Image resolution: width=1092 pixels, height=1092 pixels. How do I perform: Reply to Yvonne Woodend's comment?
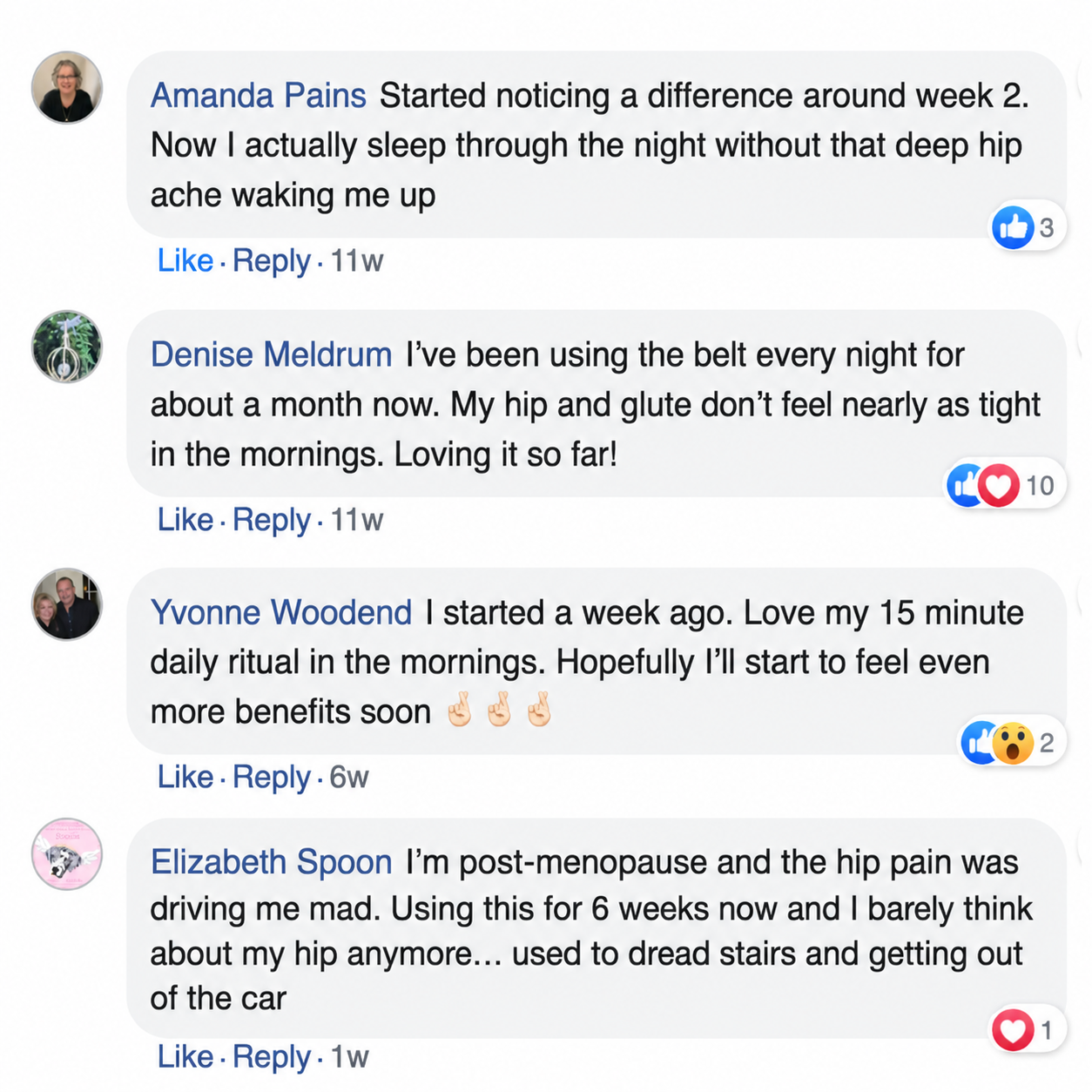tap(272, 778)
